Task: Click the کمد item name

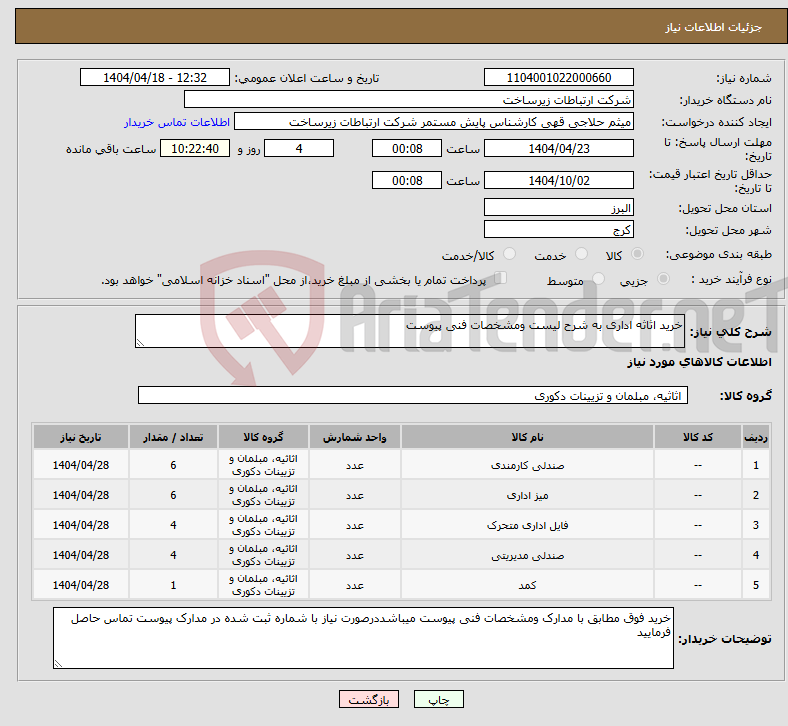Action: coord(527,585)
